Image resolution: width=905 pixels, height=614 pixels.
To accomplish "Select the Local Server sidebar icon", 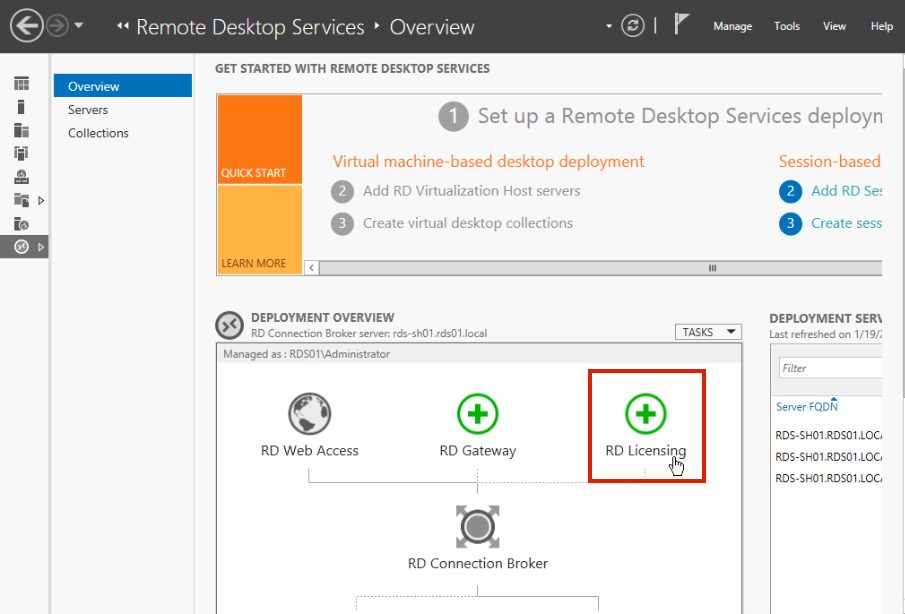I will [x=21, y=107].
